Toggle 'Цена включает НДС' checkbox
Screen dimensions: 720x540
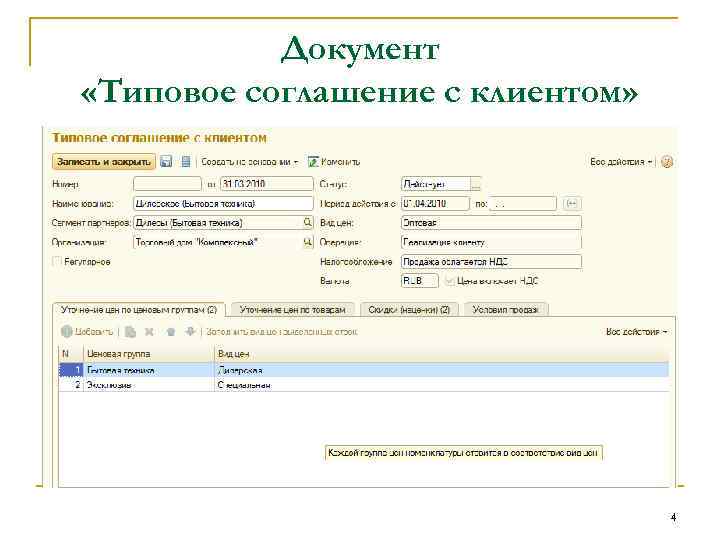pyautogui.click(x=450, y=281)
